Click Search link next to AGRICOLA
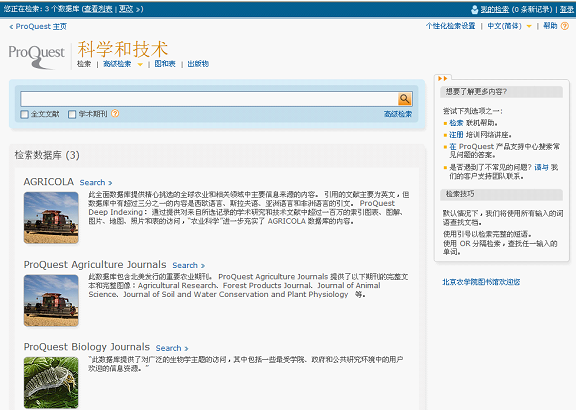 click(x=96, y=183)
